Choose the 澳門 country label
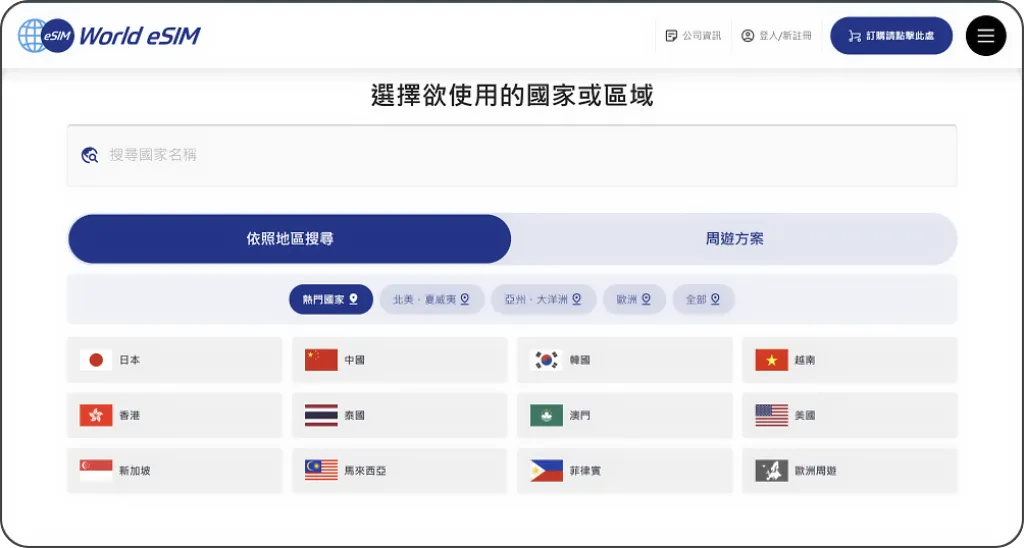The width and height of the screenshot is (1024, 548). pyautogui.click(x=580, y=415)
